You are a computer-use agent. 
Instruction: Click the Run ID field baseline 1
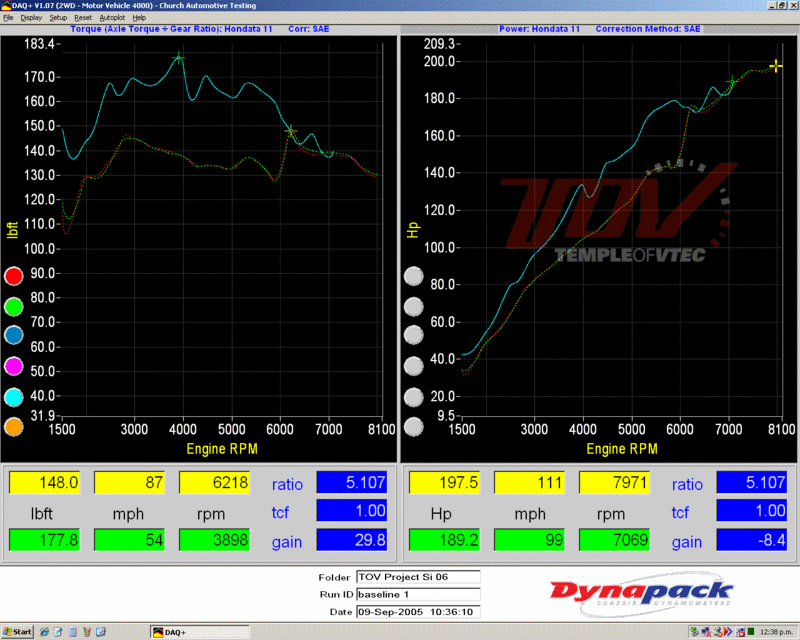(x=418, y=595)
